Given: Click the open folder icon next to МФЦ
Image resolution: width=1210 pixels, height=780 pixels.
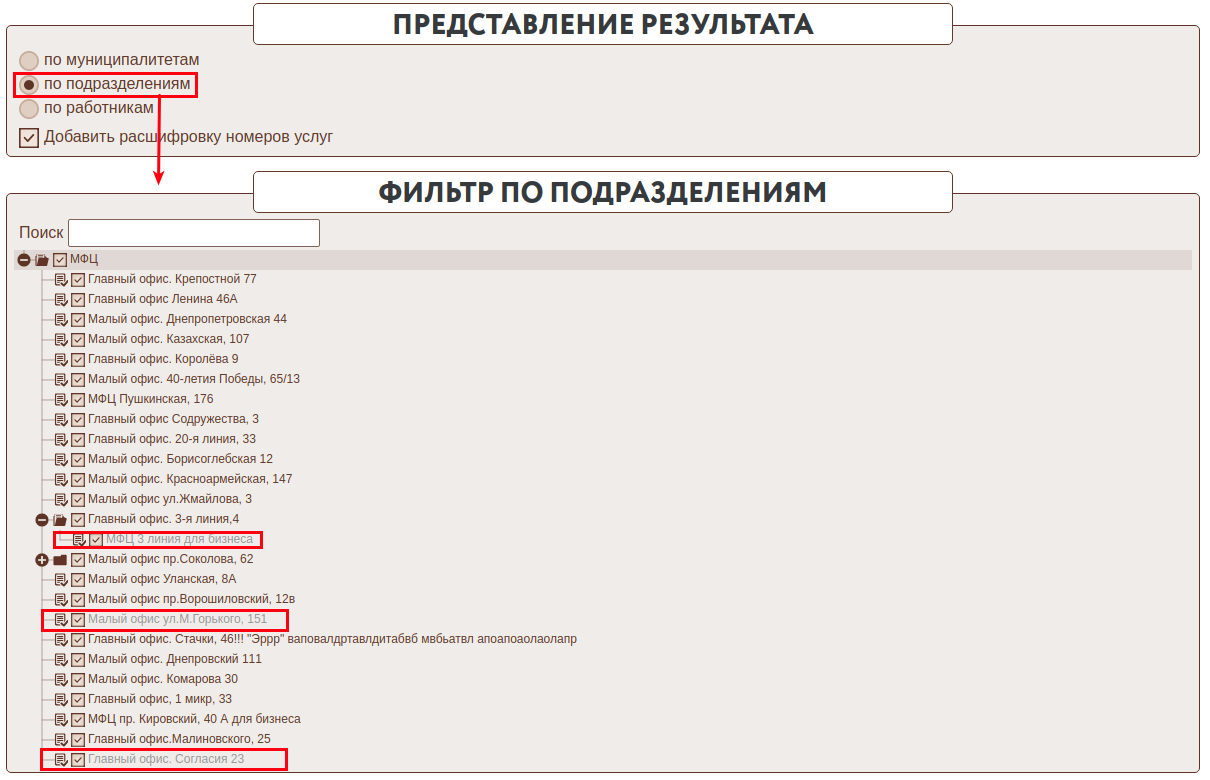Looking at the screenshot, I should click(41, 260).
